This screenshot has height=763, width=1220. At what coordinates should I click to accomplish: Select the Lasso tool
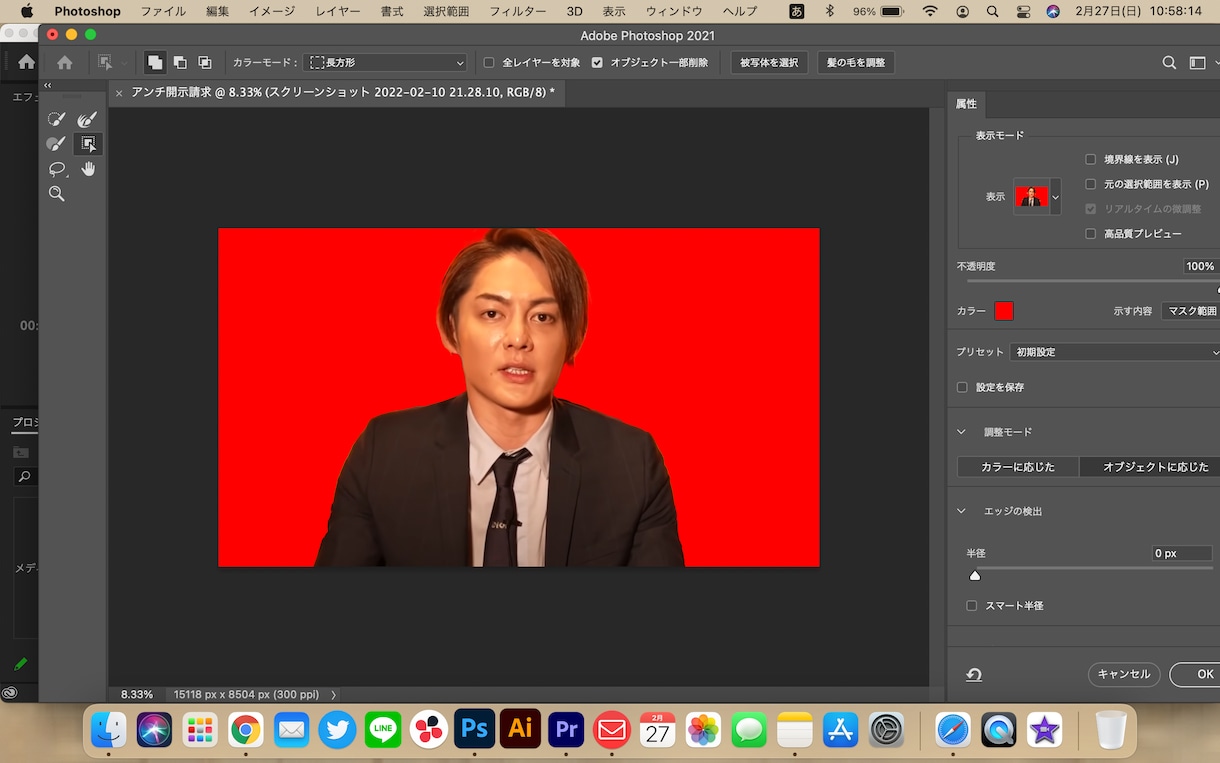(57, 169)
